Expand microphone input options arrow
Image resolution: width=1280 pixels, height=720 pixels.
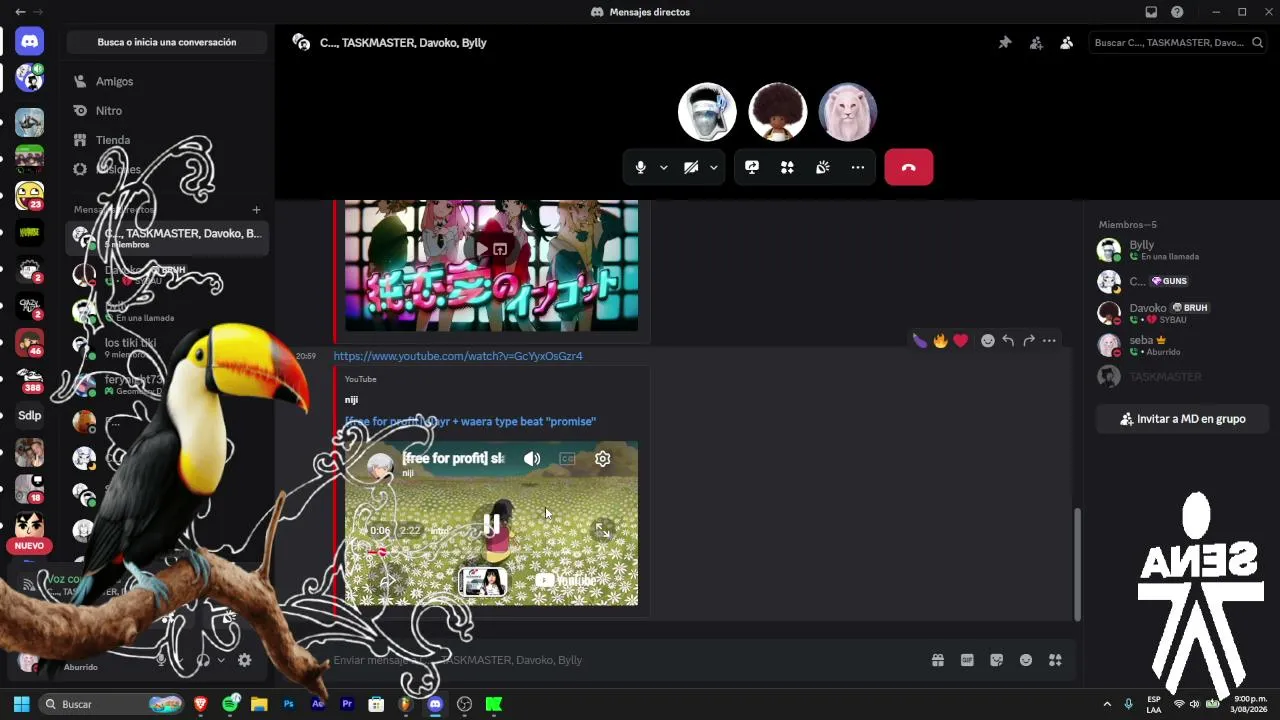click(663, 168)
